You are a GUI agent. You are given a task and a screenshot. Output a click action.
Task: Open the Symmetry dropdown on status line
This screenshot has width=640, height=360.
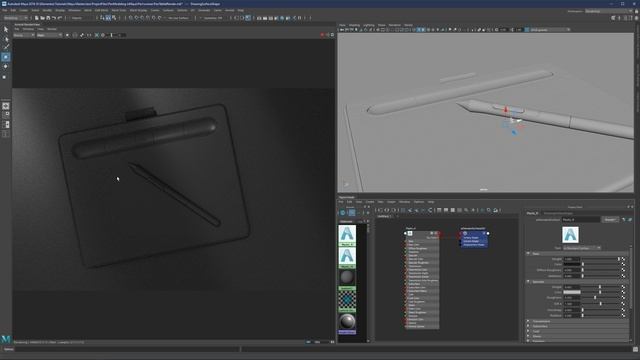[x=213, y=18]
